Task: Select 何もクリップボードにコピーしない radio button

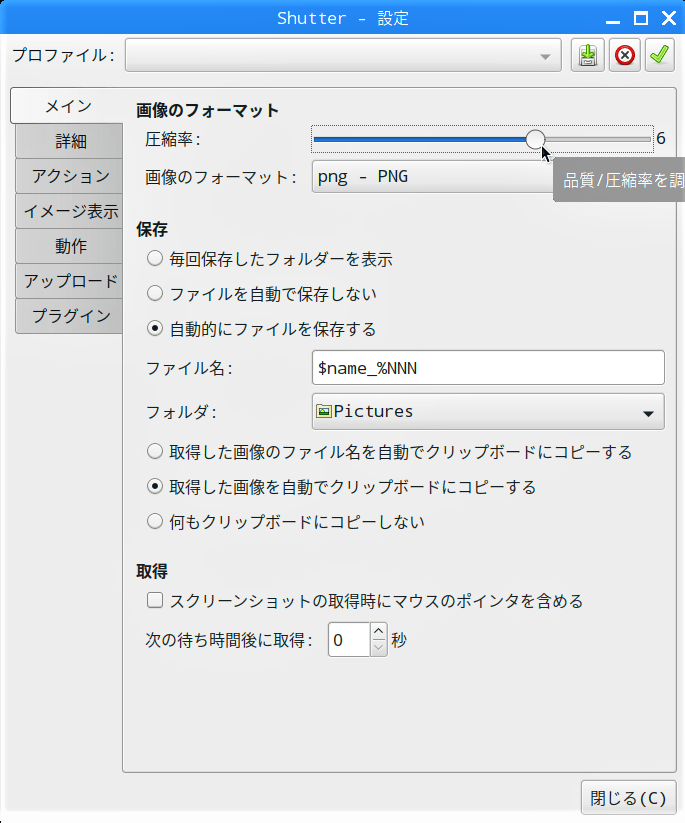Action: [155, 522]
